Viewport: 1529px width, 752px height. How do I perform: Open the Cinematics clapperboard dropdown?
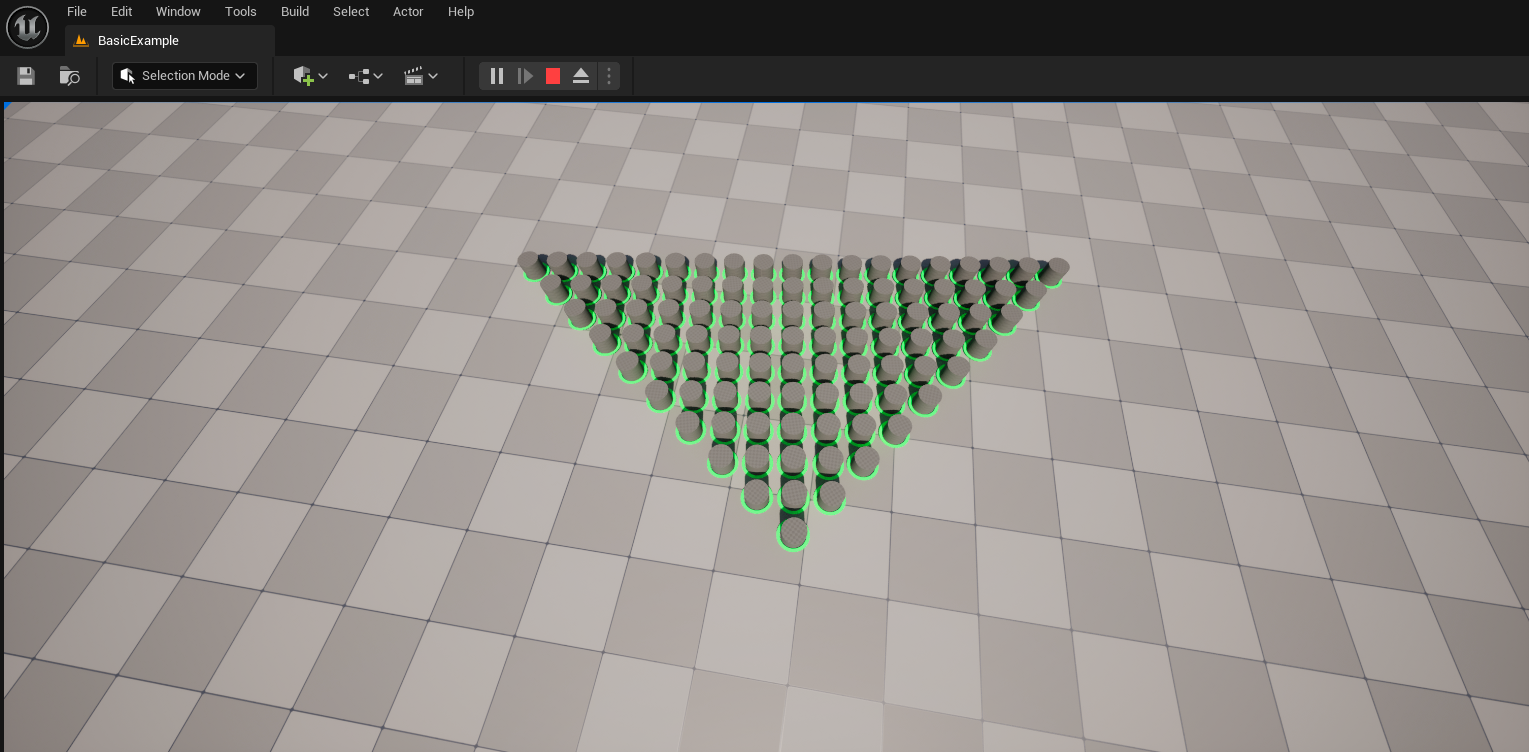point(420,76)
